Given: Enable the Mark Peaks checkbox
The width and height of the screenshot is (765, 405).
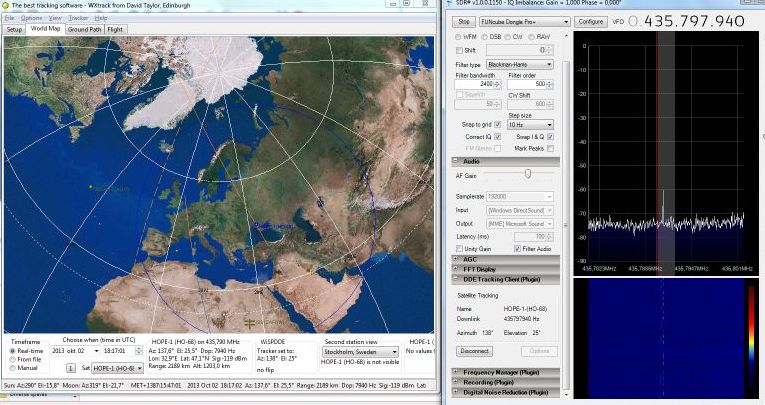Looking at the screenshot, I should [550, 148].
